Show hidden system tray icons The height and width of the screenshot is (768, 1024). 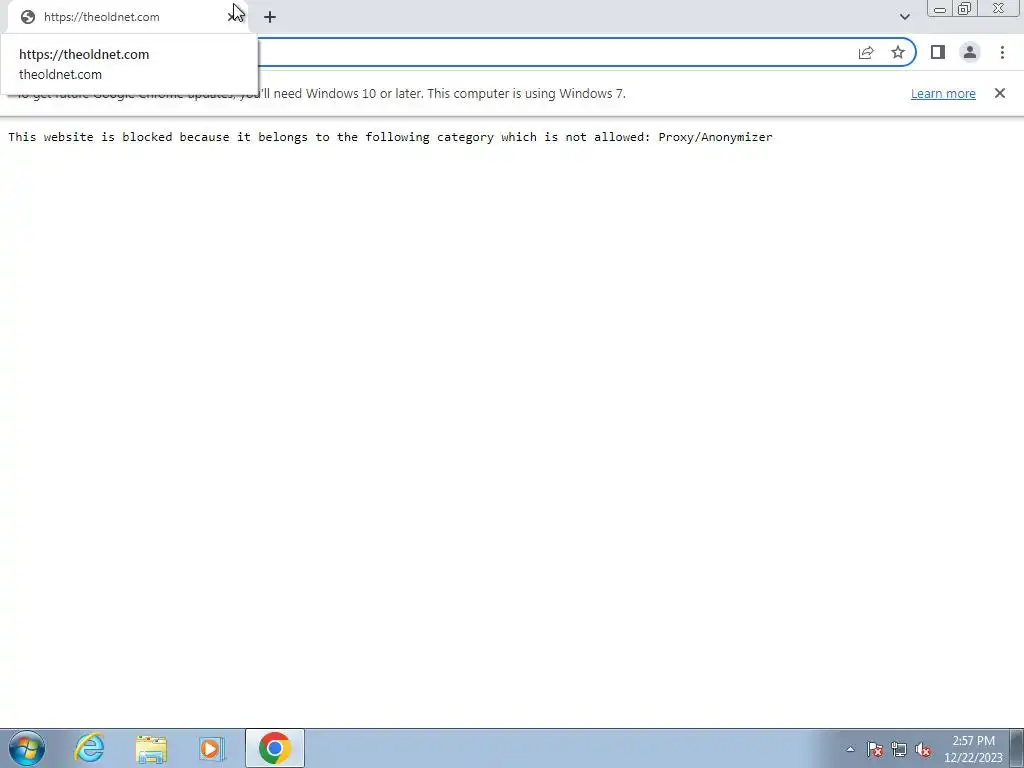point(850,750)
